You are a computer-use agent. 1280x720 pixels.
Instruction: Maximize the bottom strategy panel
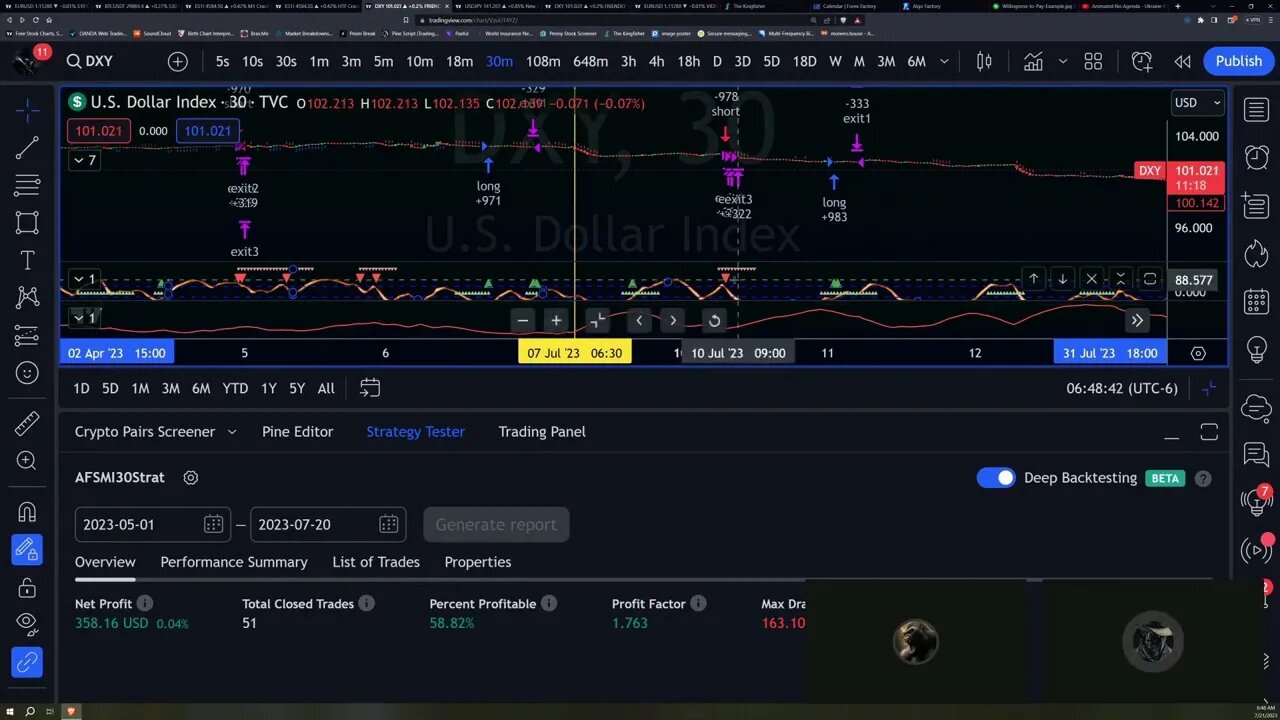(x=1209, y=432)
